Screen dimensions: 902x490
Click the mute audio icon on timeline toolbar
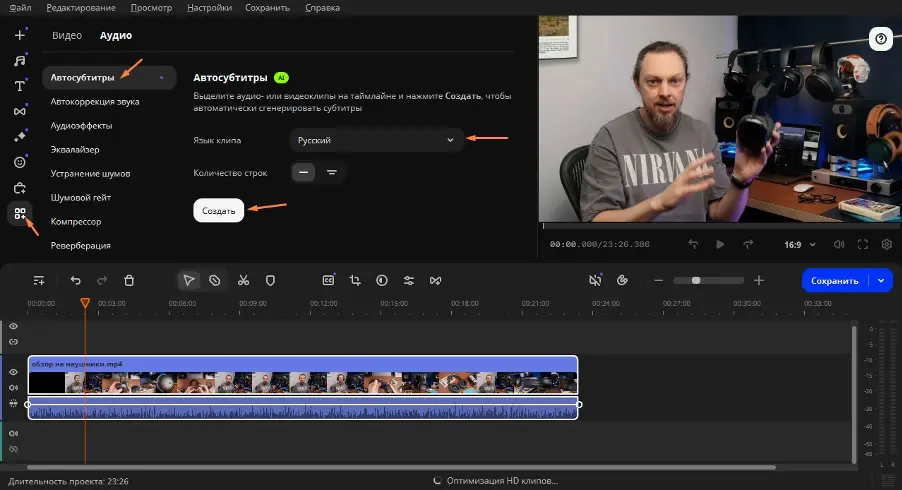pyautogui.click(x=595, y=281)
